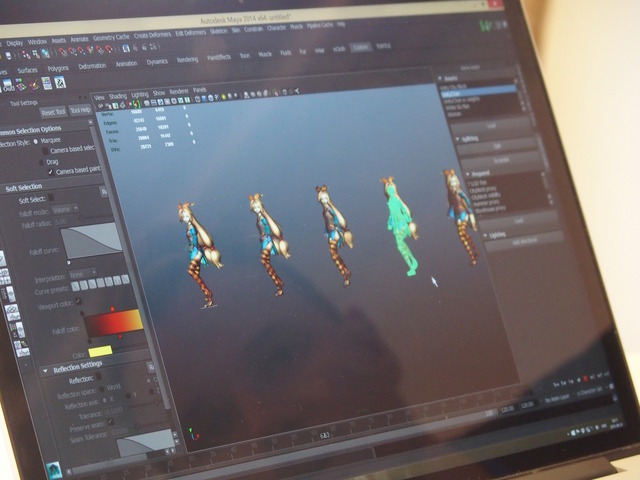Click the current frame marker 6.83 on timeline
The width and height of the screenshot is (640, 480).
point(324,436)
